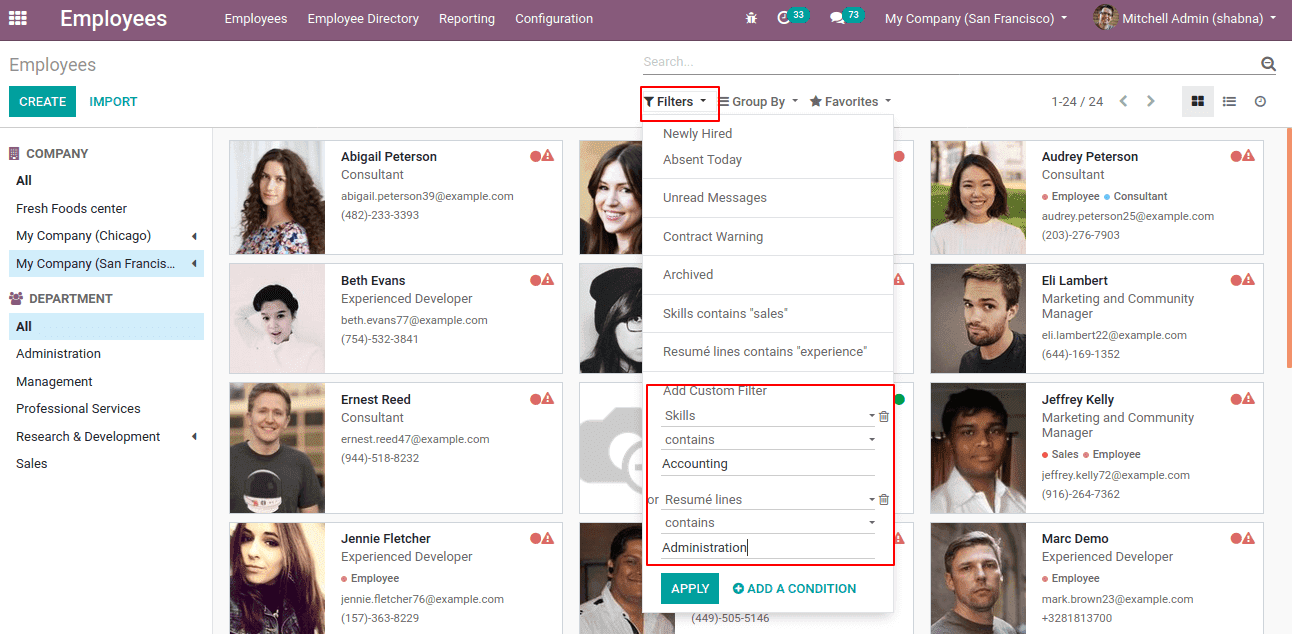The image size is (1292, 634).
Task: Click the Search box
Action: pos(950,62)
